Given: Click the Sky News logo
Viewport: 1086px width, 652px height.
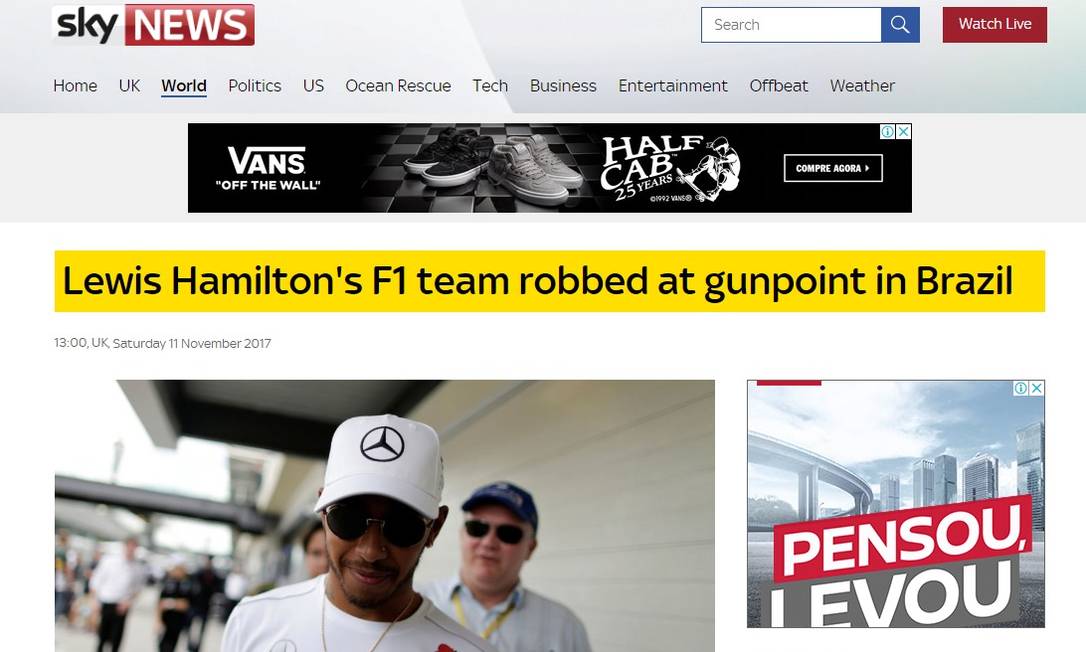Looking at the screenshot, I should pos(153,25).
